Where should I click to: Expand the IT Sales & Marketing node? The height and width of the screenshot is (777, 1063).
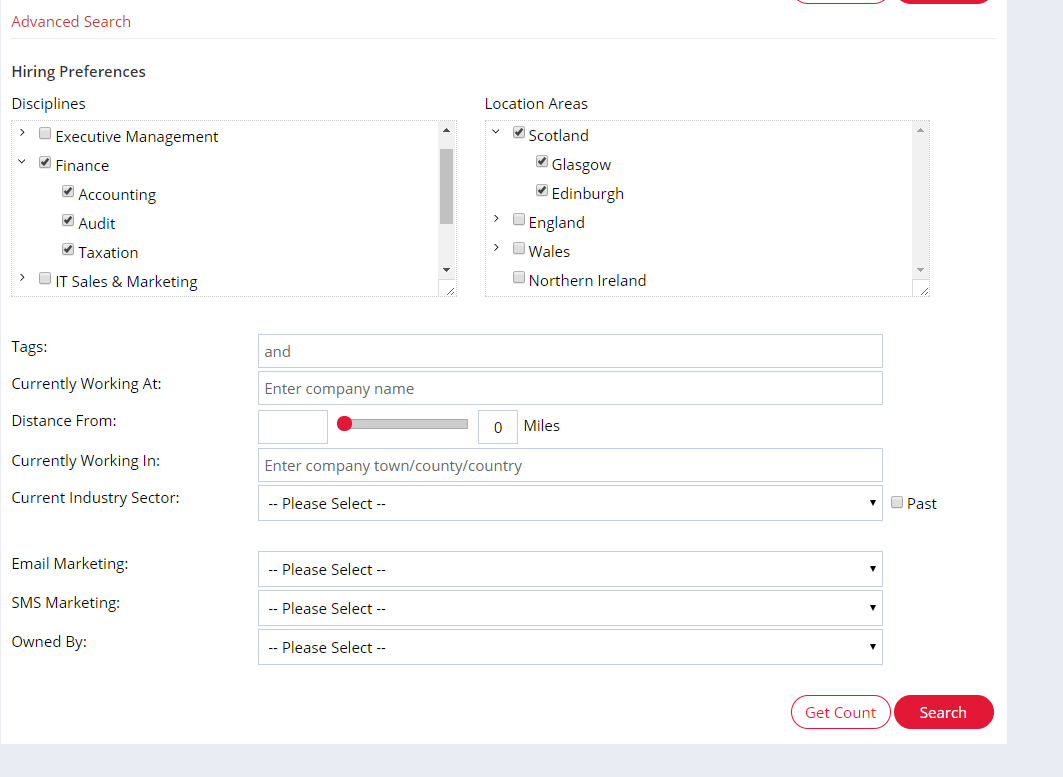(x=22, y=278)
